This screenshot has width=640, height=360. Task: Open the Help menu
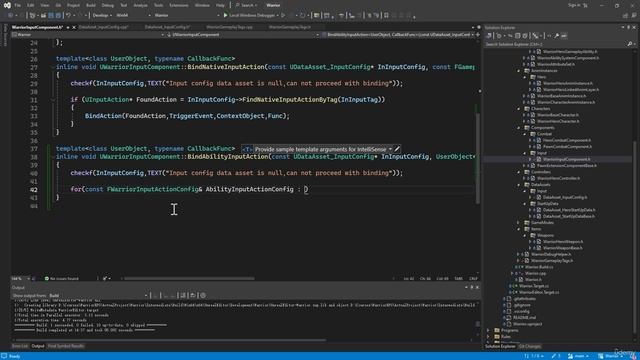[x=220, y=5]
